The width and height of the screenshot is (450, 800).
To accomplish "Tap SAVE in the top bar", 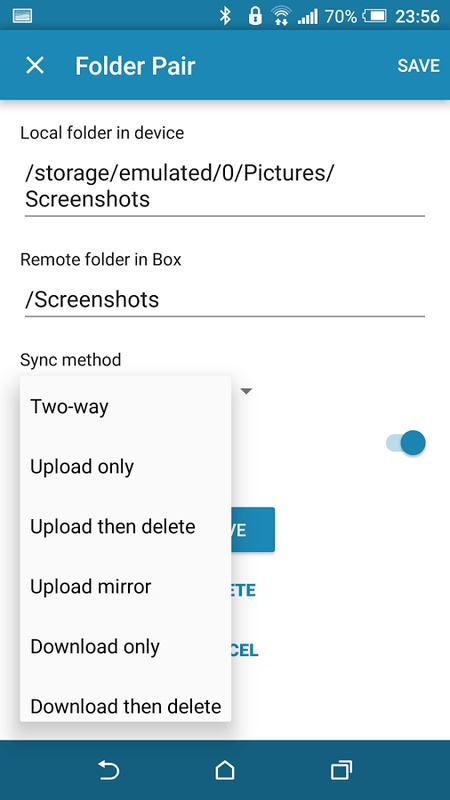I will [418, 65].
